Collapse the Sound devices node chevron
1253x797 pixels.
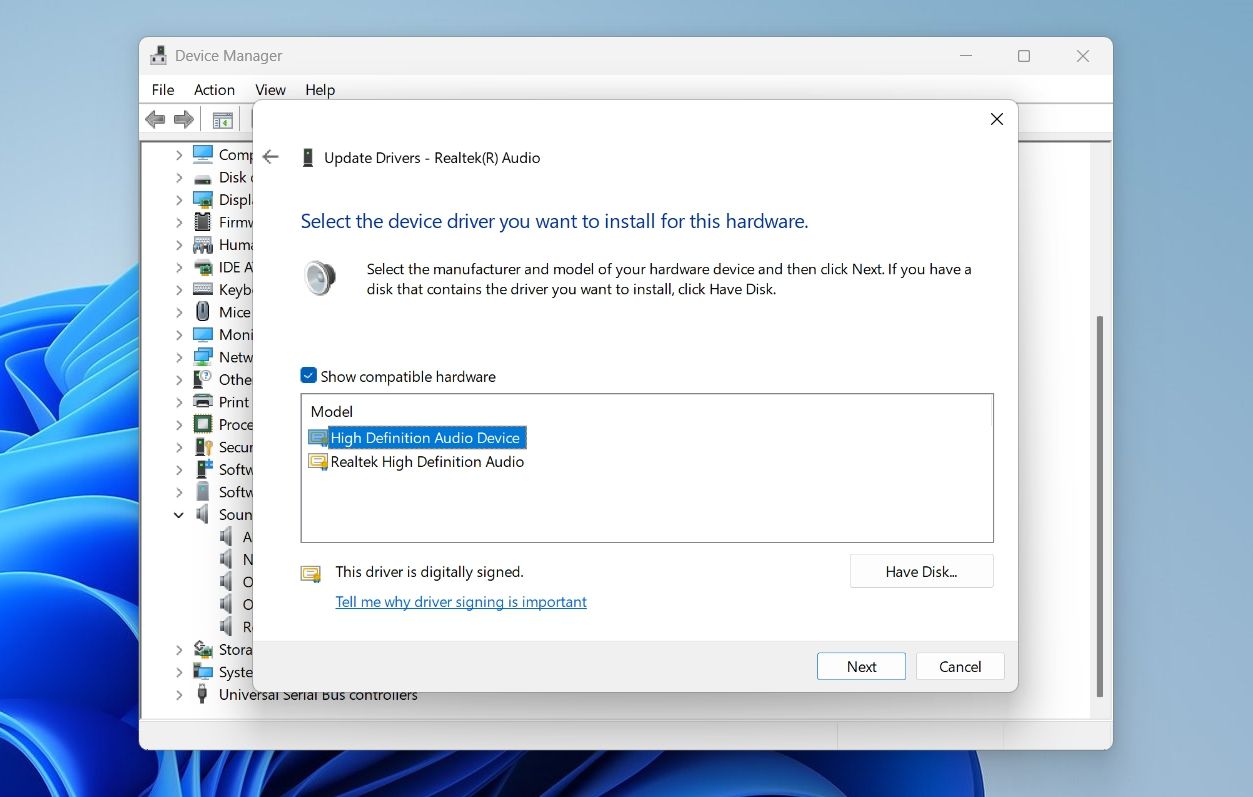click(x=179, y=514)
